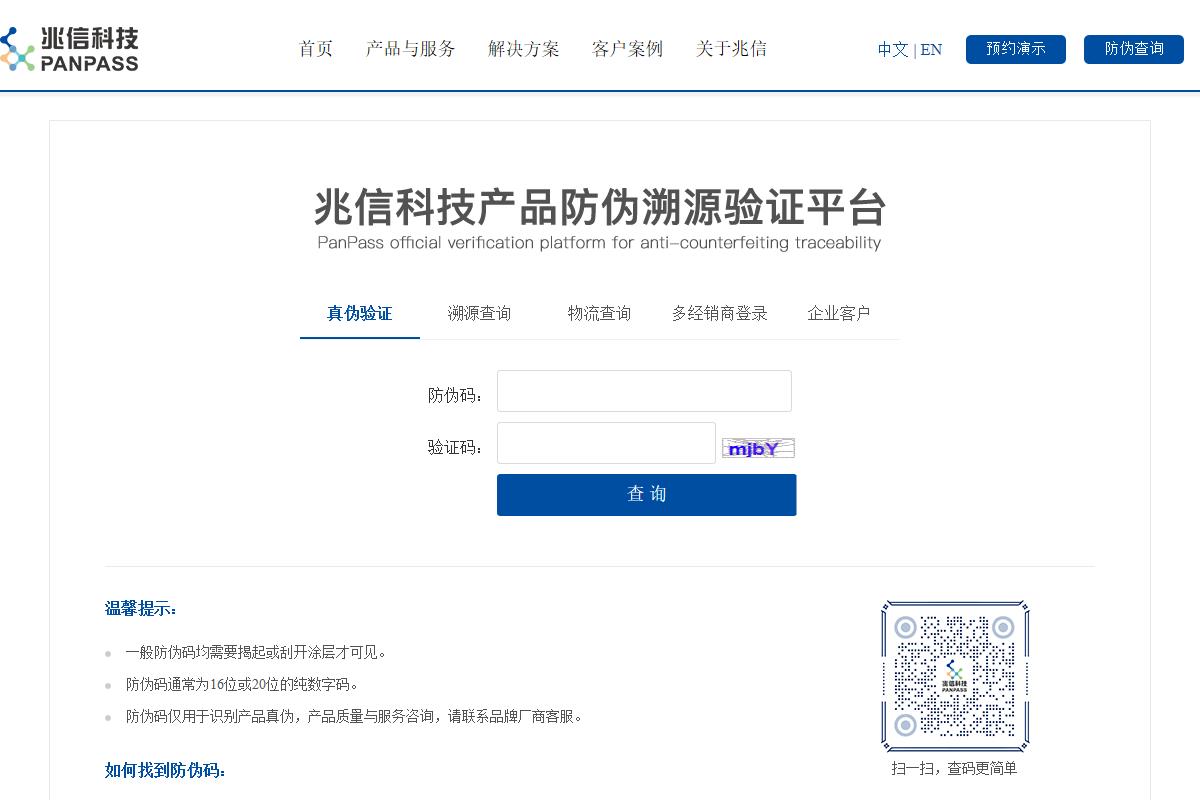The image size is (1200, 800).
Task: Switch to the 物流查询 tab
Action: [x=600, y=313]
